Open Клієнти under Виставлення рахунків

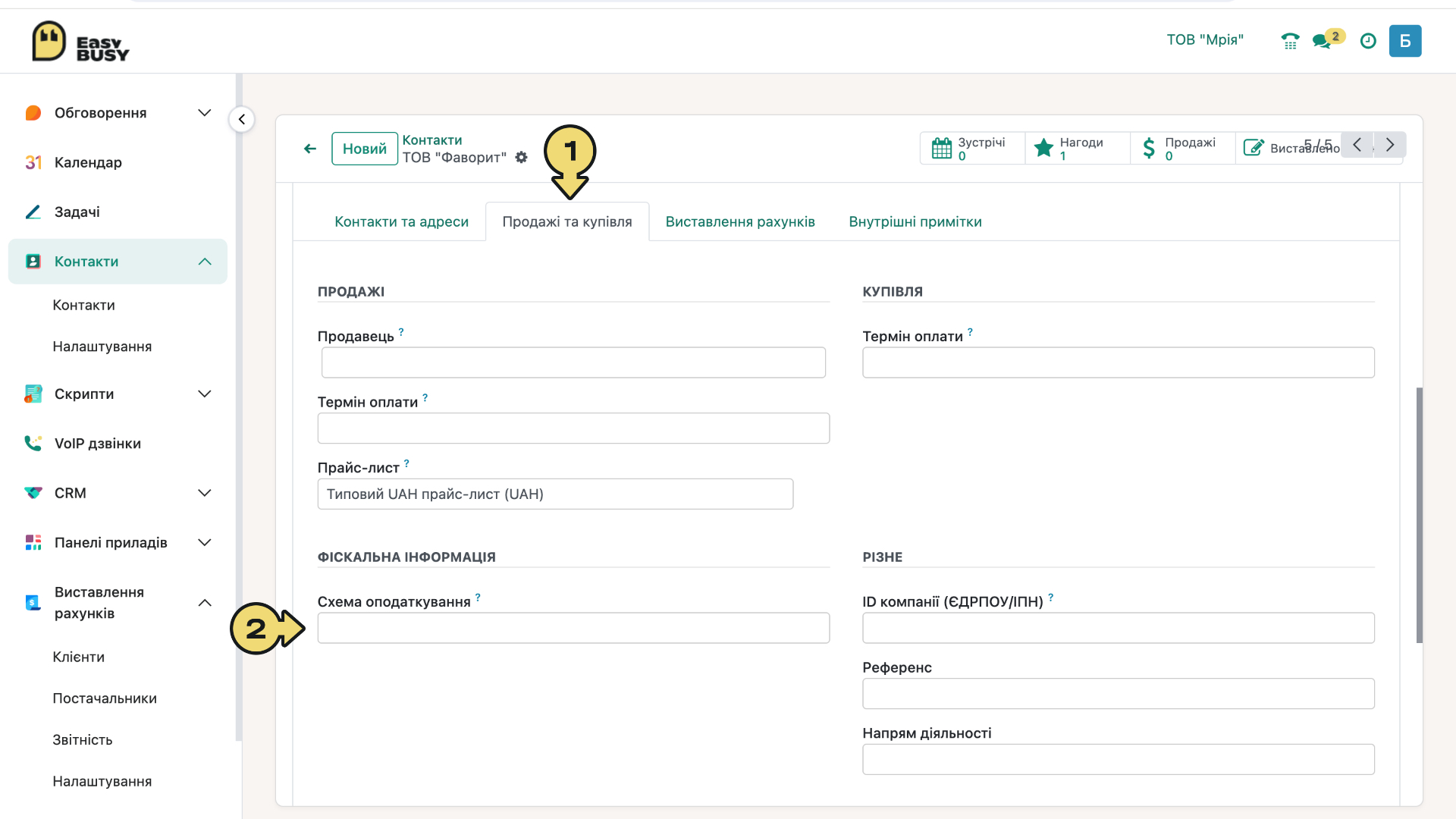coord(79,657)
